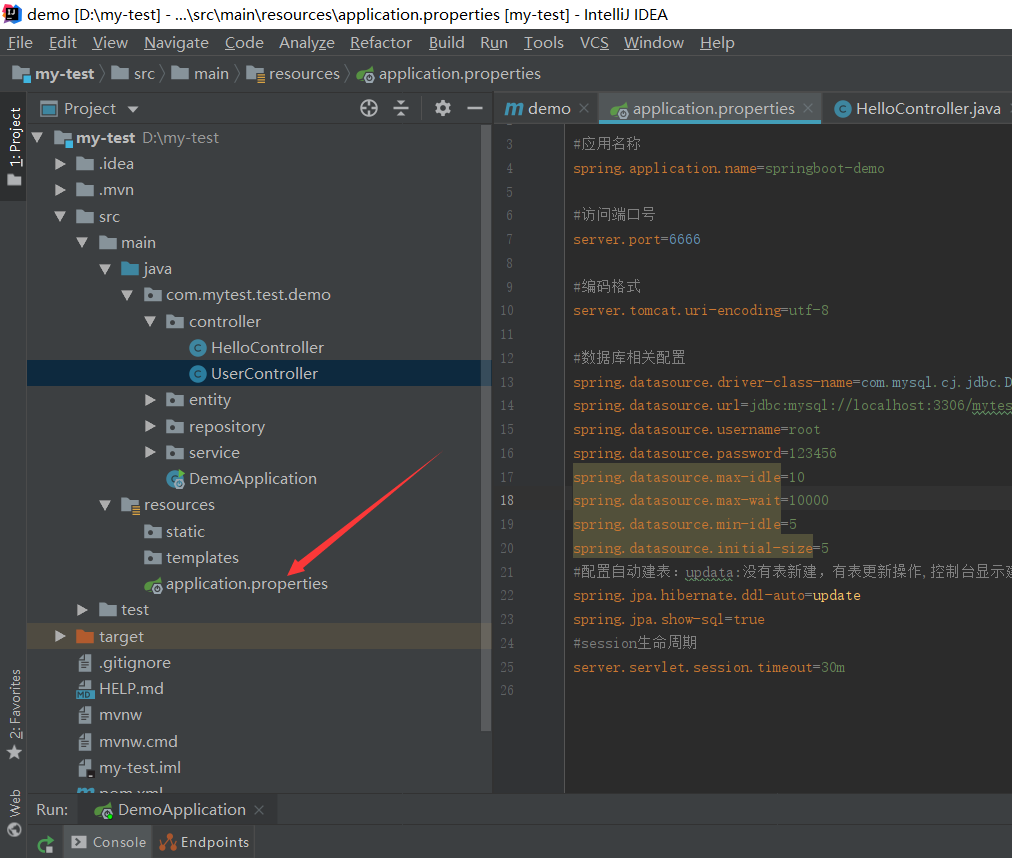Close the application.properties editor tab
This screenshot has width=1012, height=858.
(808, 108)
